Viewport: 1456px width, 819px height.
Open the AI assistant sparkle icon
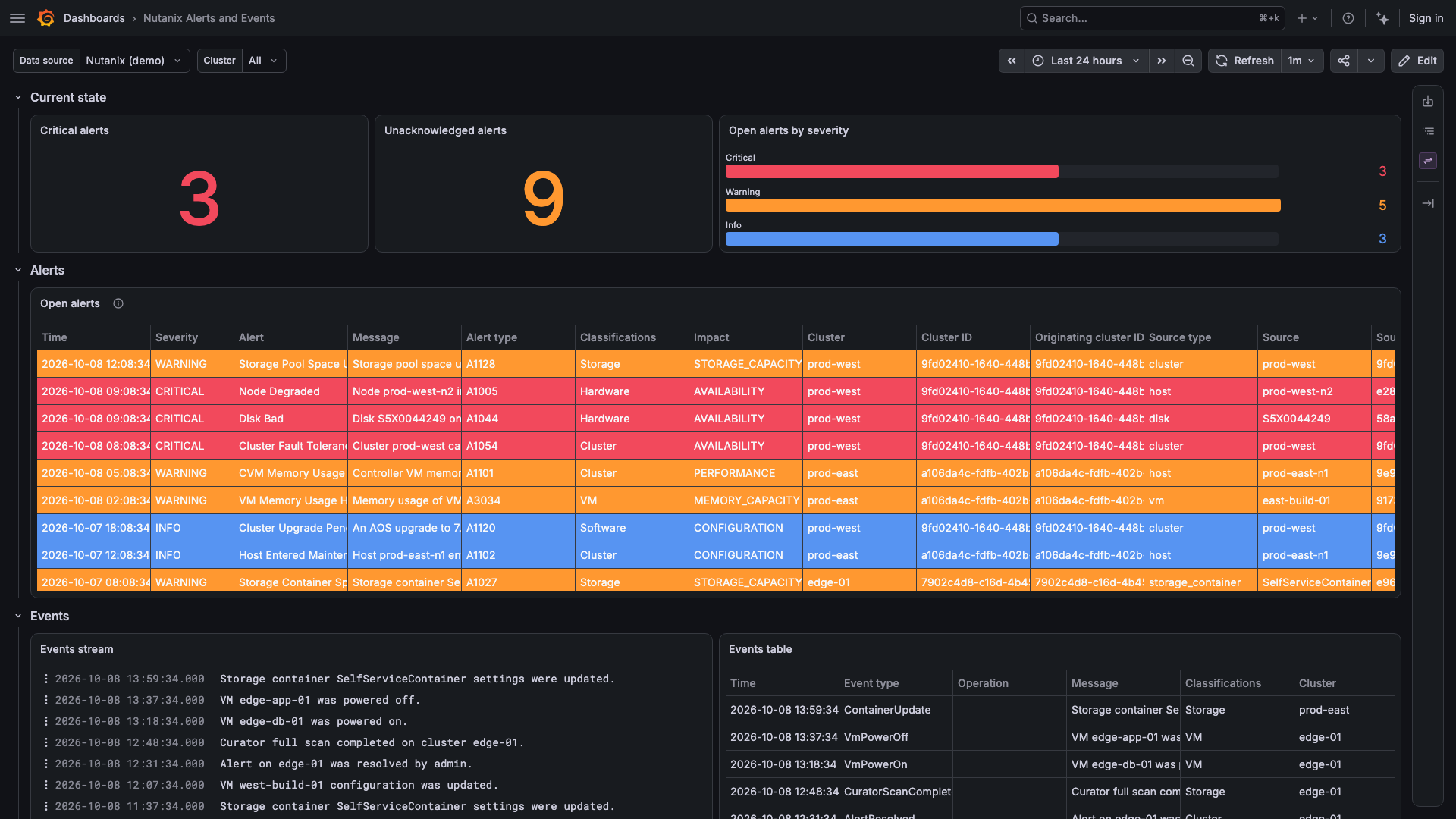1382,18
